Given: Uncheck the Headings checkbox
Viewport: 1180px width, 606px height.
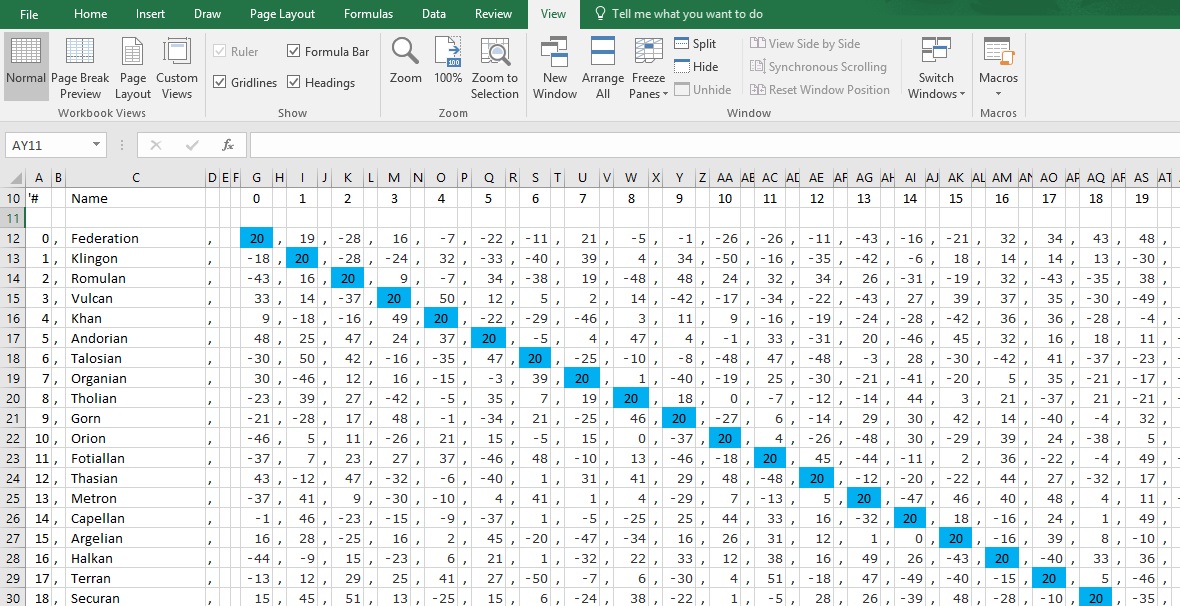Looking at the screenshot, I should click(293, 82).
